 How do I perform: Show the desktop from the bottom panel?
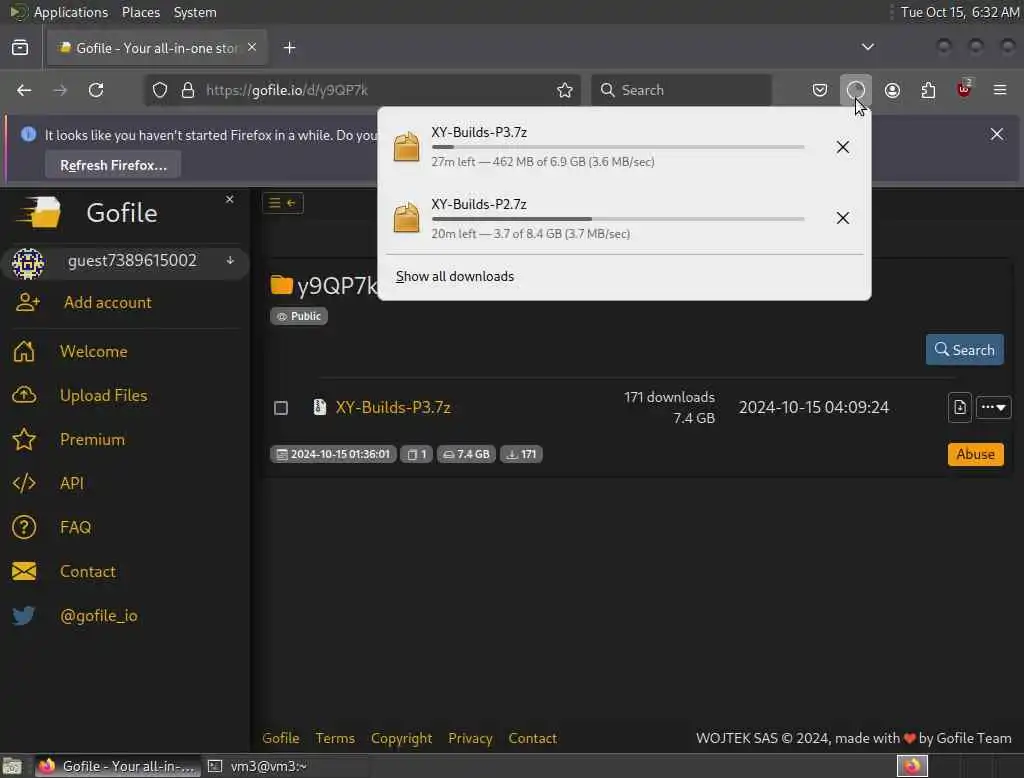pos(12,766)
